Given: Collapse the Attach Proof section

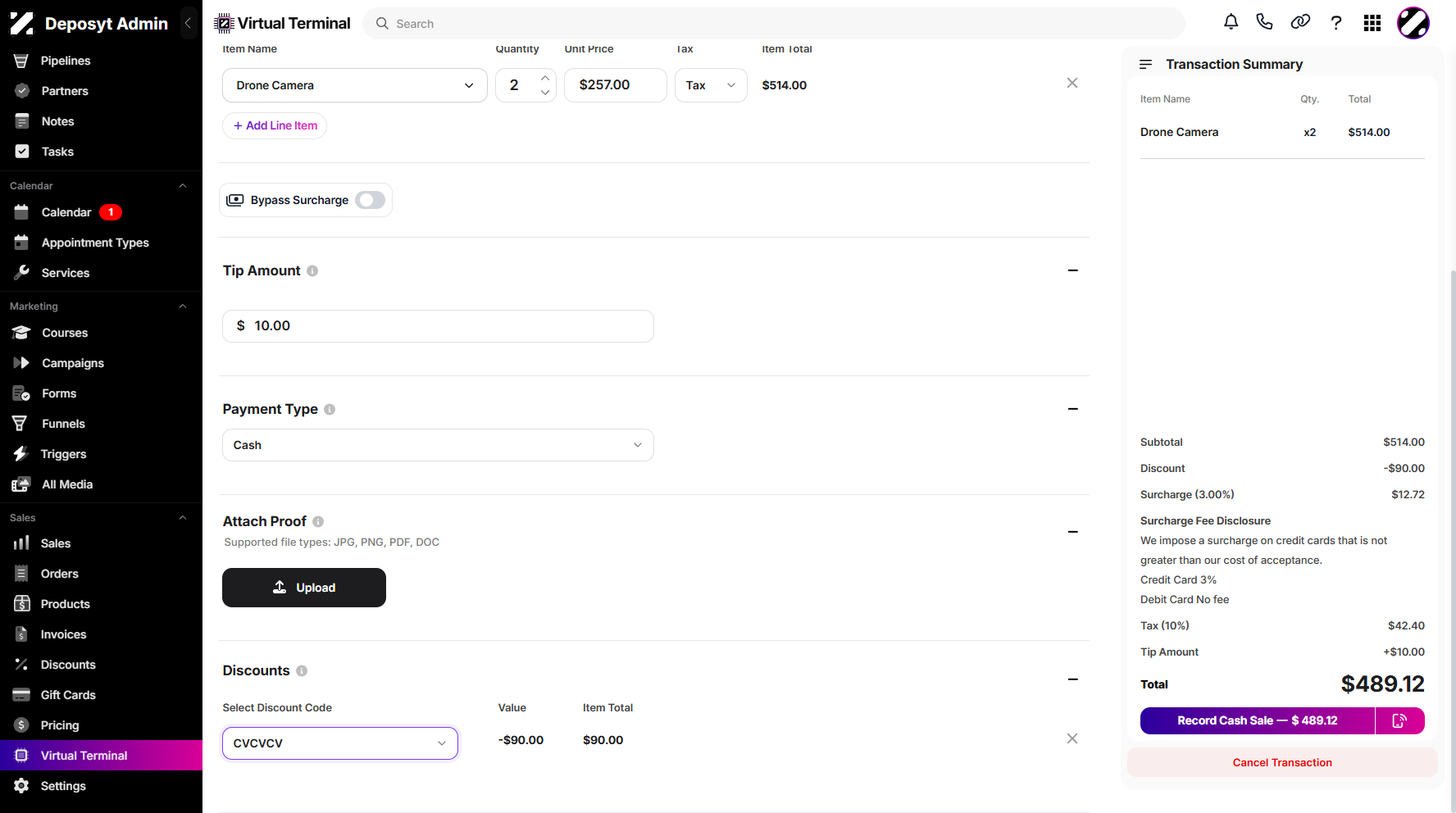Looking at the screenshot, I should 1072,532.
